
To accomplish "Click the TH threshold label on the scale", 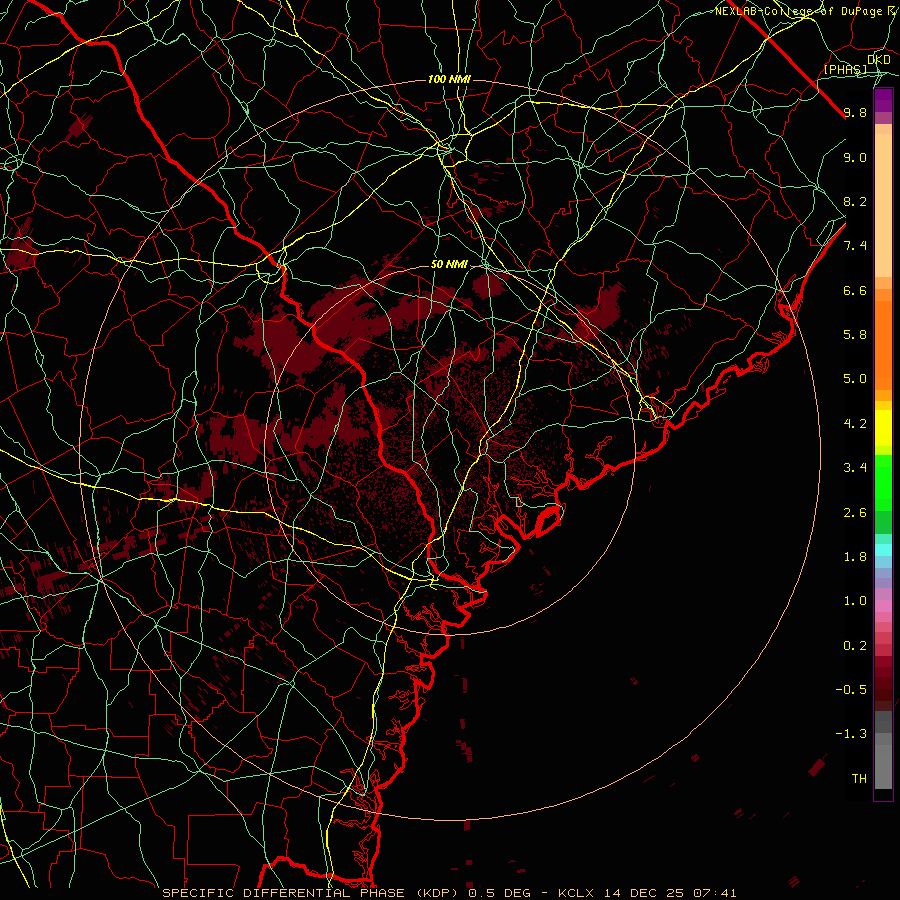I will (x=859, y=778).
